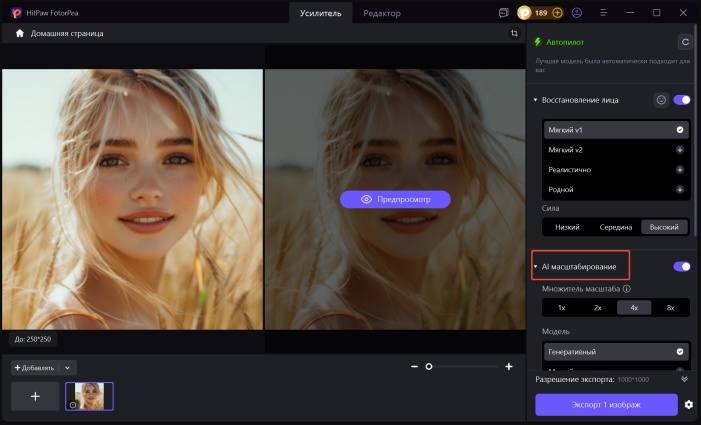701x425 pixels.
Task: Switch to the Редактор tab
Action: coord(382,13)
